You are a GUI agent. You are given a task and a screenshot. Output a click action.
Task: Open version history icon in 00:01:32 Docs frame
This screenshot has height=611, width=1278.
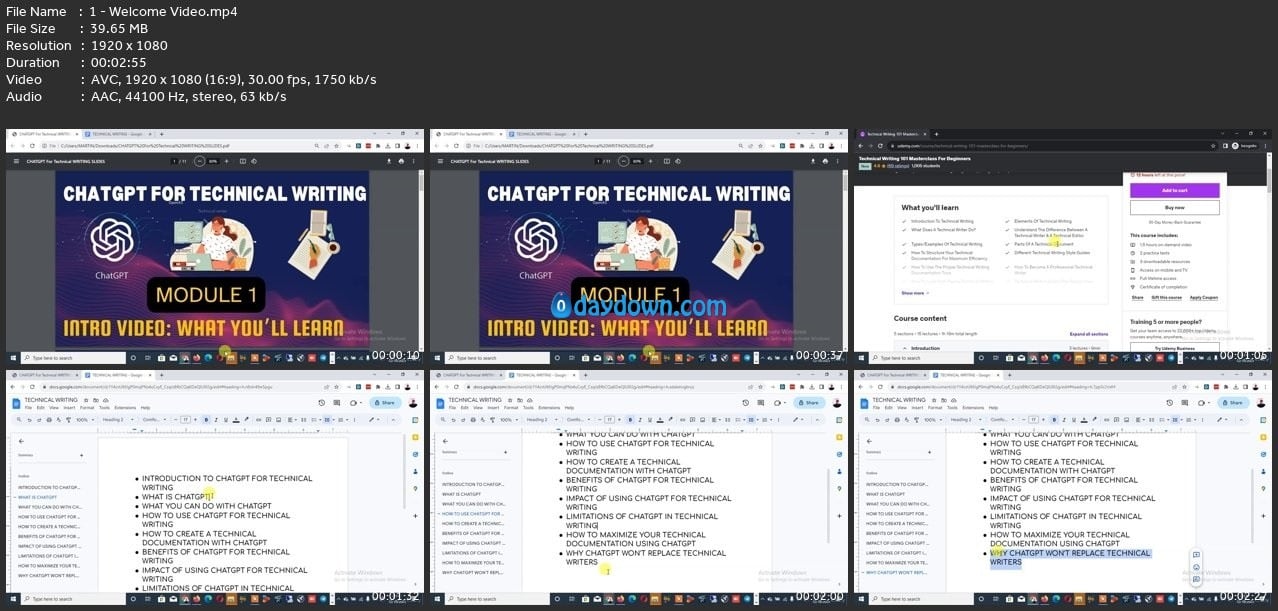point(322,403)
